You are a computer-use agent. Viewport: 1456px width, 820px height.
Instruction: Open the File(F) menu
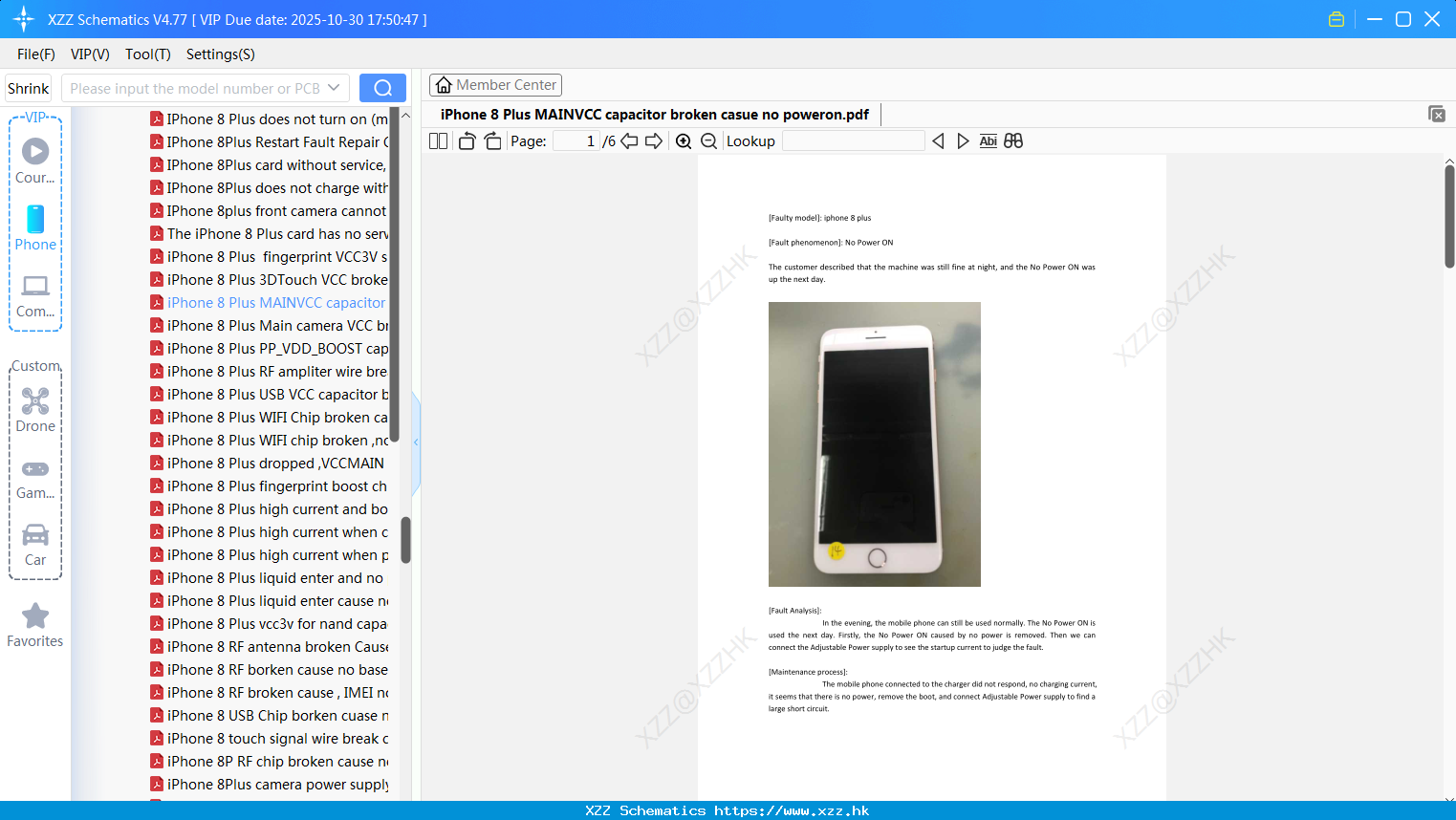(36, 54)
